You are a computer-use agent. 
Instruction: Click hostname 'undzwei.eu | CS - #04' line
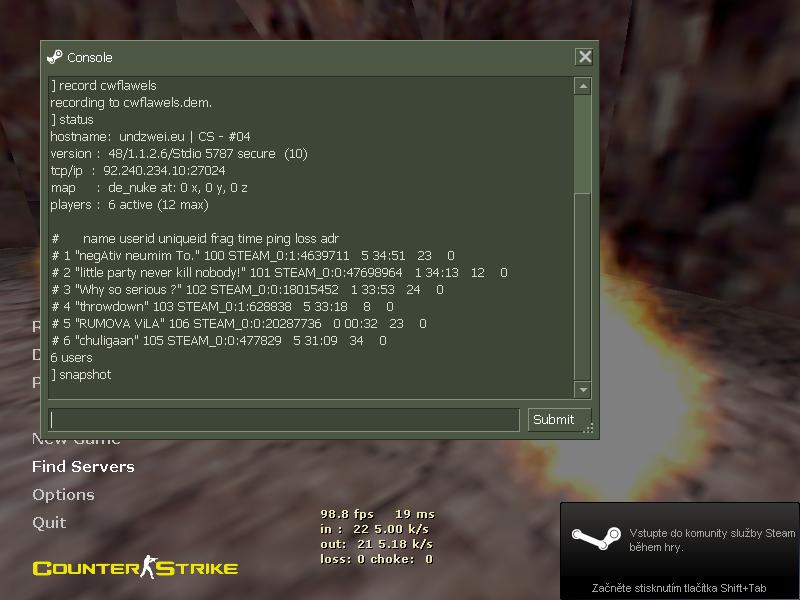click(x=151, y=137)
